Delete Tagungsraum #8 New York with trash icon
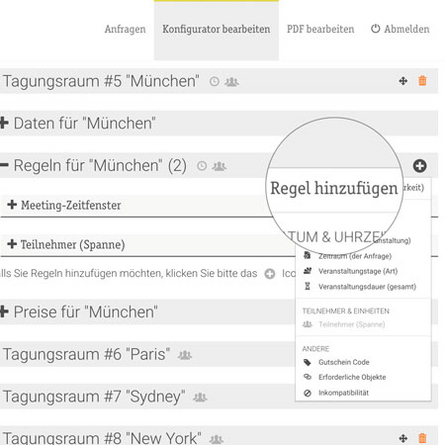Viewport: 445px width, 445px height. tap(422, 438)
